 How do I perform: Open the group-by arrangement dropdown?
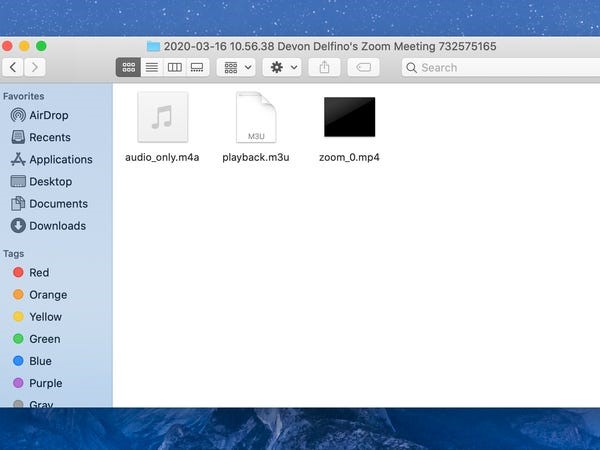(x=236, y=67)
